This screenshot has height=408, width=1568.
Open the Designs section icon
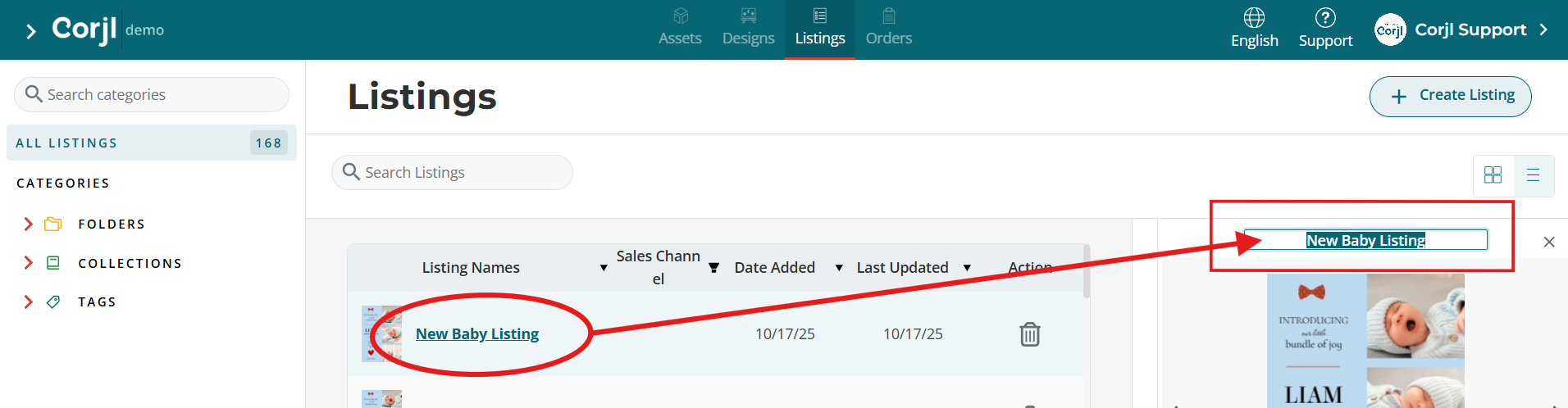748,16
